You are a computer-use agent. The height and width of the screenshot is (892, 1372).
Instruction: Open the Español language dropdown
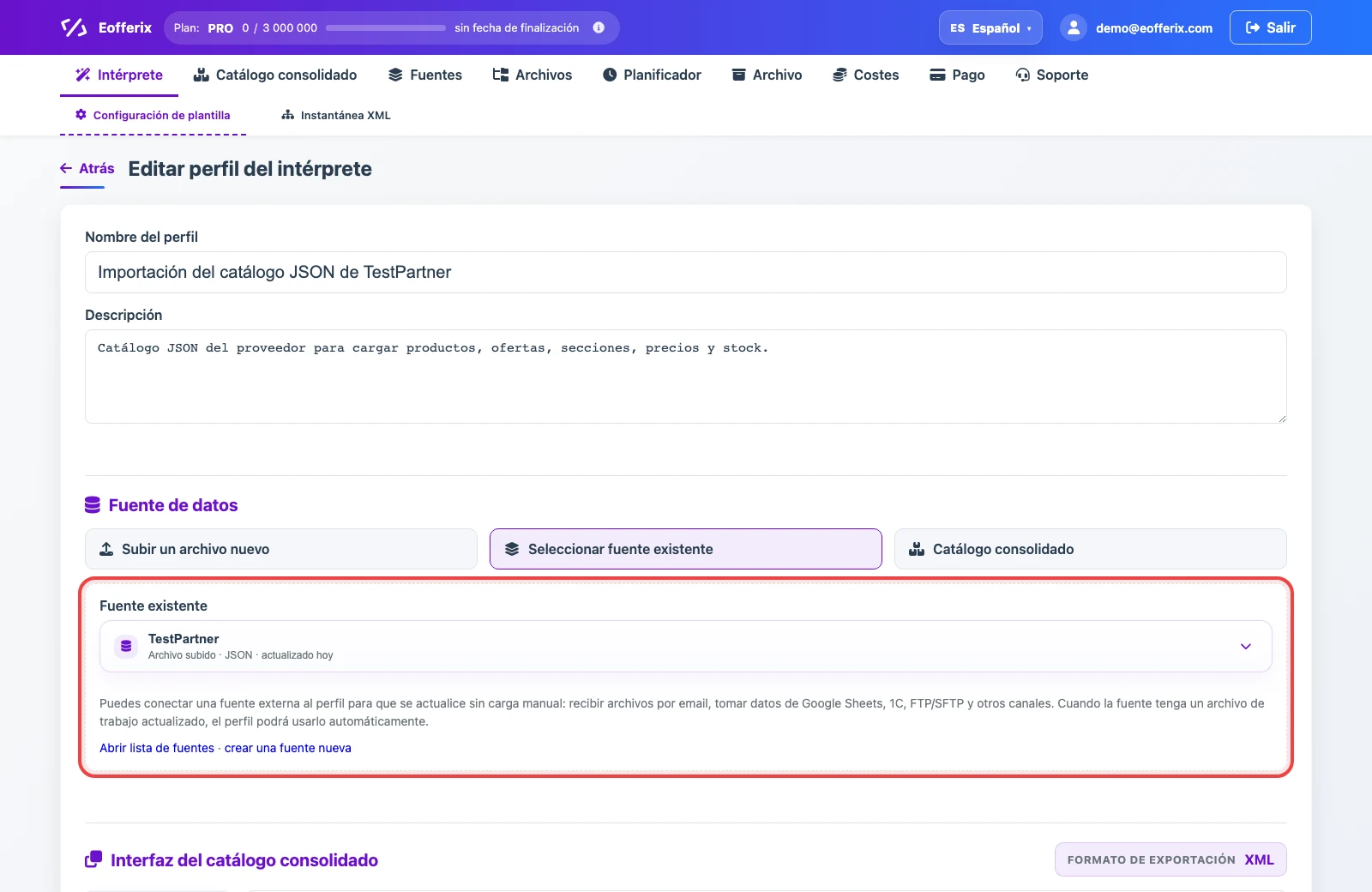[x=990, y=27]
